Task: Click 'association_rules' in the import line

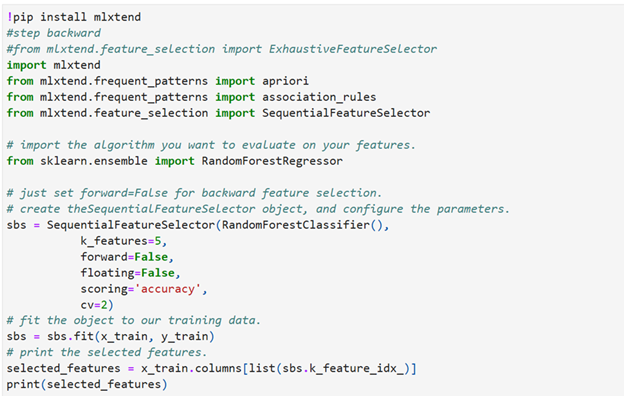Action: (319, 97)
